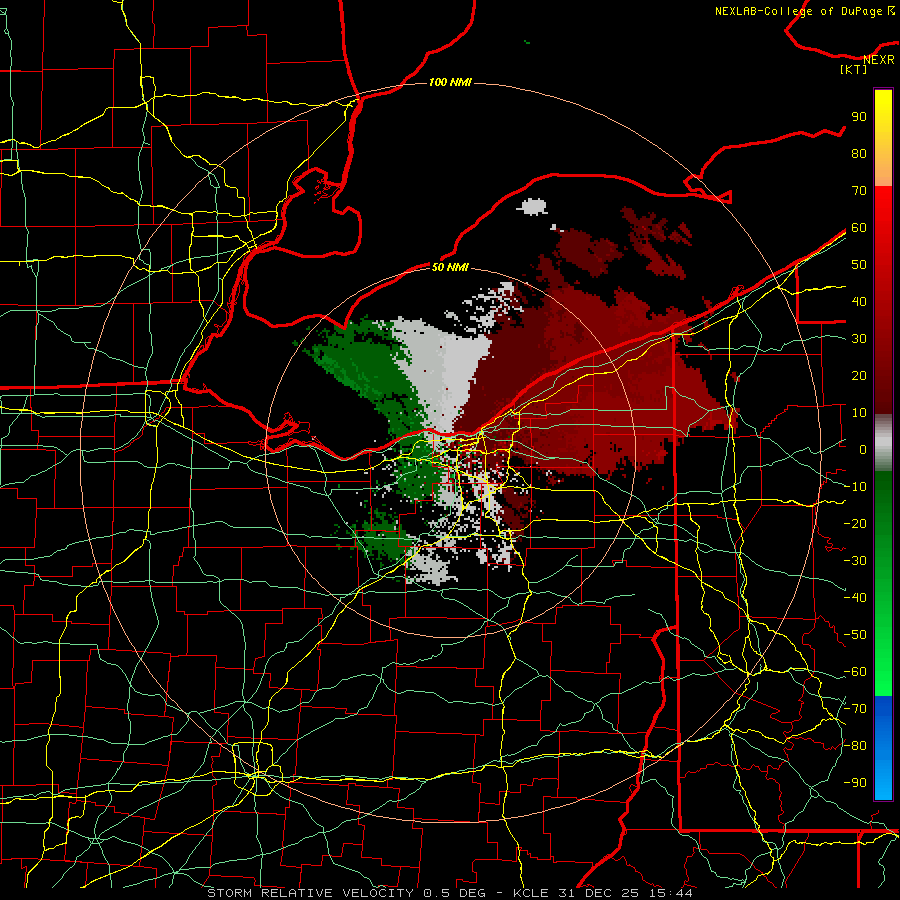Image resolution: width=900 pixels, height=900 pixels.
Task: Select the 0 value on the velocity scale
Action: click(863, 449)
